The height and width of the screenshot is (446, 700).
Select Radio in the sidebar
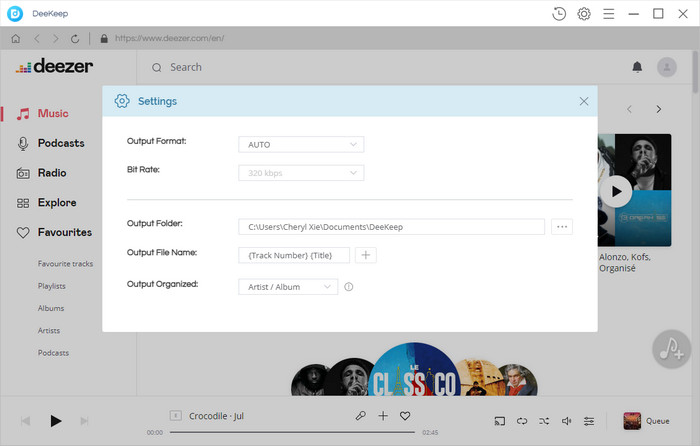[42, 173]
